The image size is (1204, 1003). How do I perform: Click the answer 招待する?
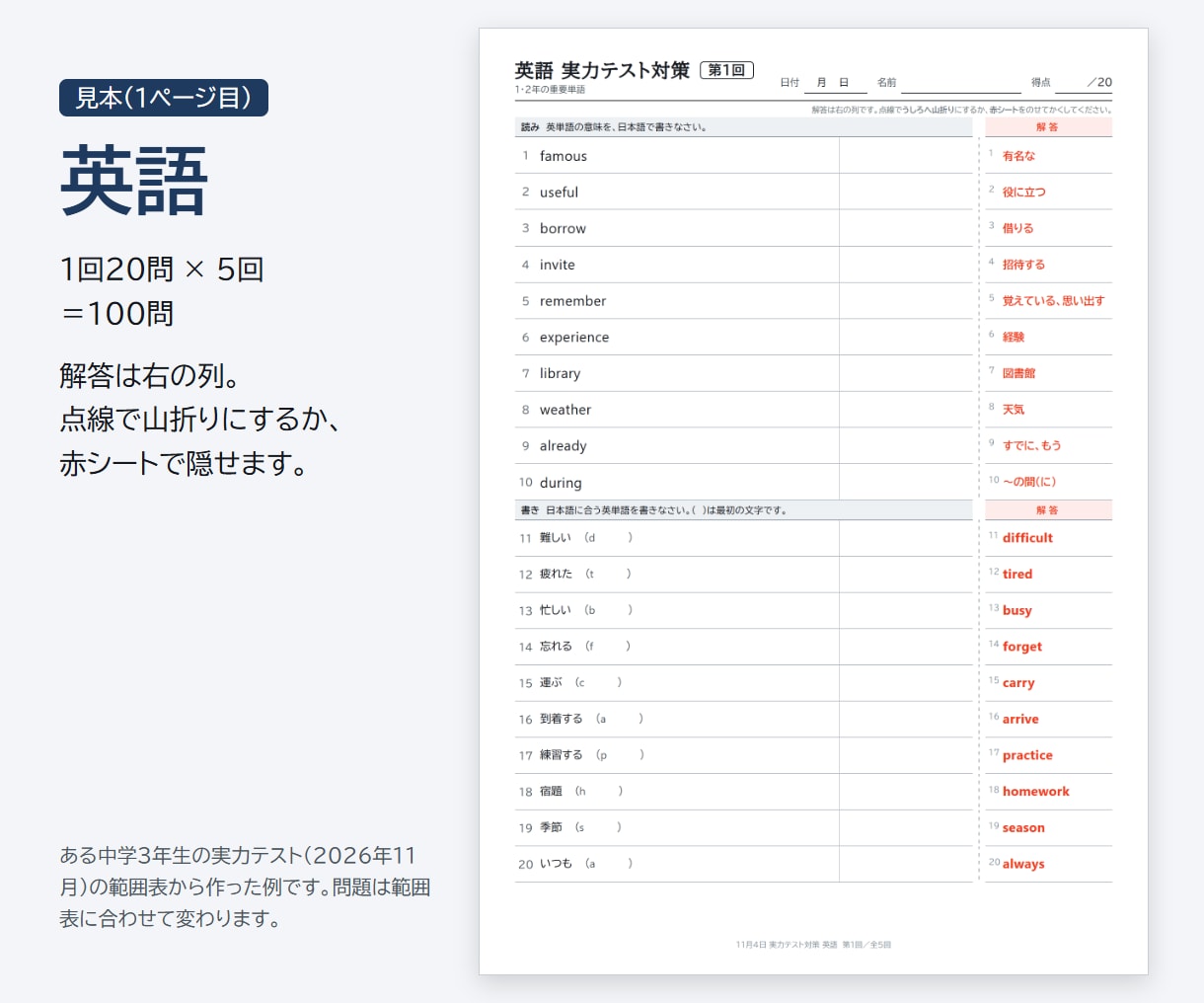(1023, 265)
